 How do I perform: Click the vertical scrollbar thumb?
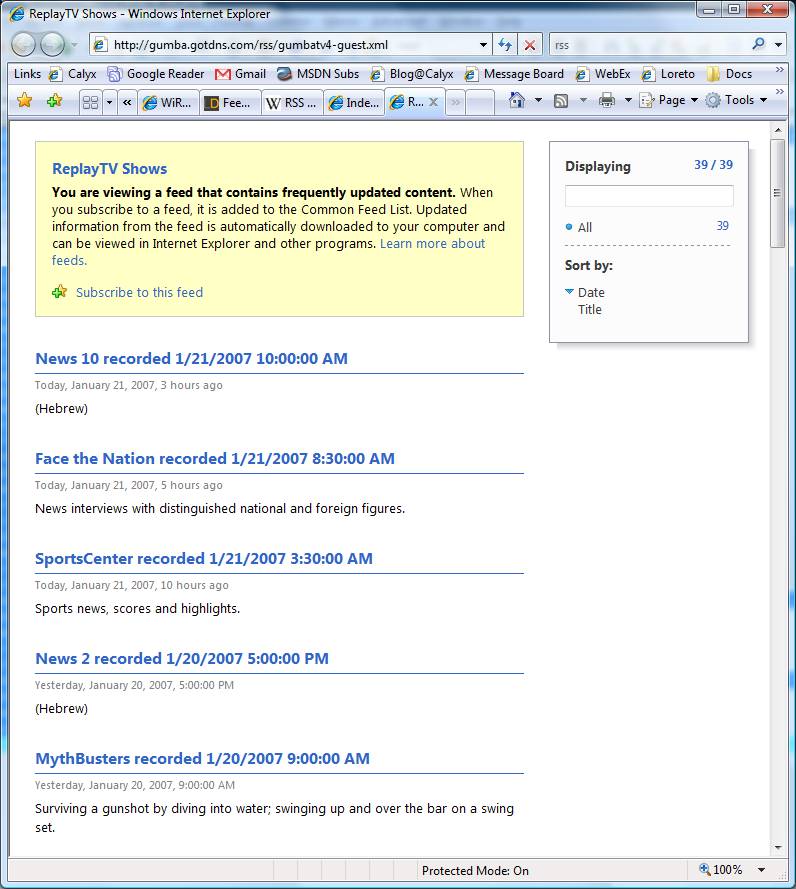coord(778,193)
